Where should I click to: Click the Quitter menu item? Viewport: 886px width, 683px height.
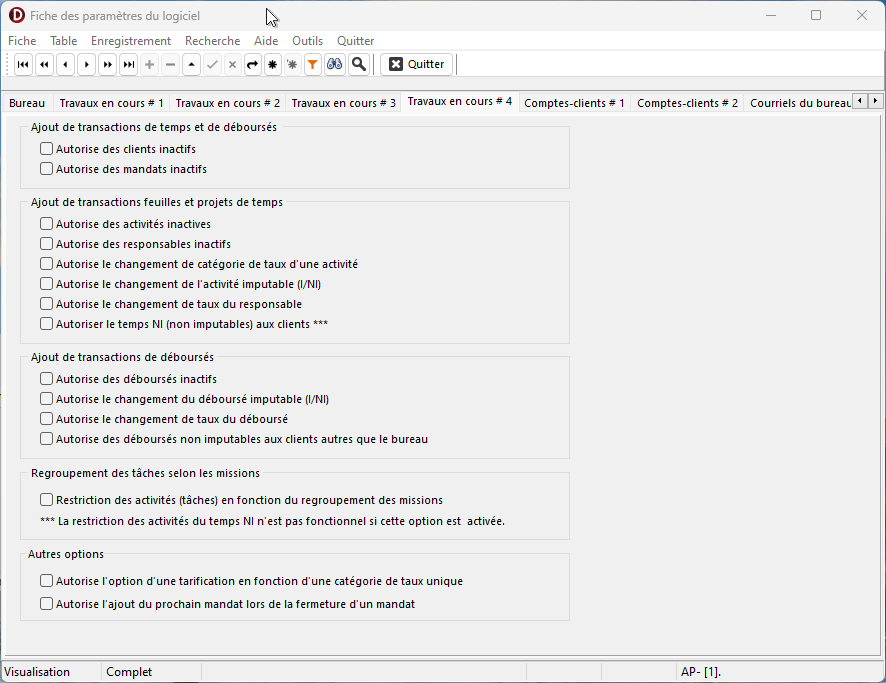(x=355, y=41)
